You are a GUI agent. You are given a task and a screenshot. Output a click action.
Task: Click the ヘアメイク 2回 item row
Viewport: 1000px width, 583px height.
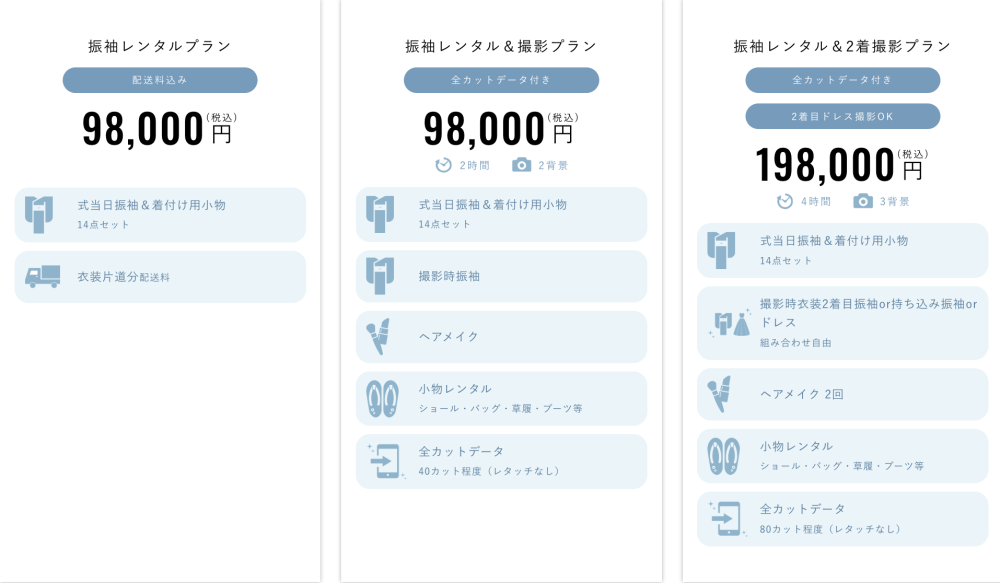point(842,394)
